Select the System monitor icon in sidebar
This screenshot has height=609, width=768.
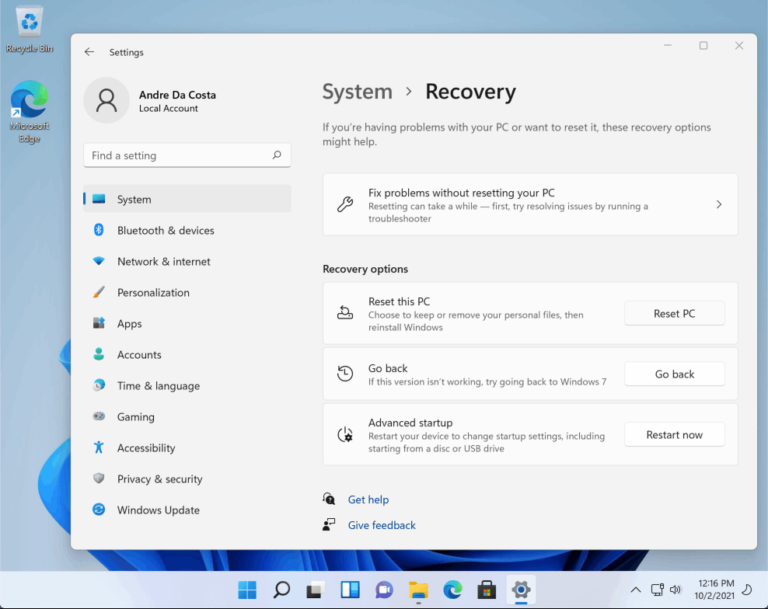click(98, 199)
